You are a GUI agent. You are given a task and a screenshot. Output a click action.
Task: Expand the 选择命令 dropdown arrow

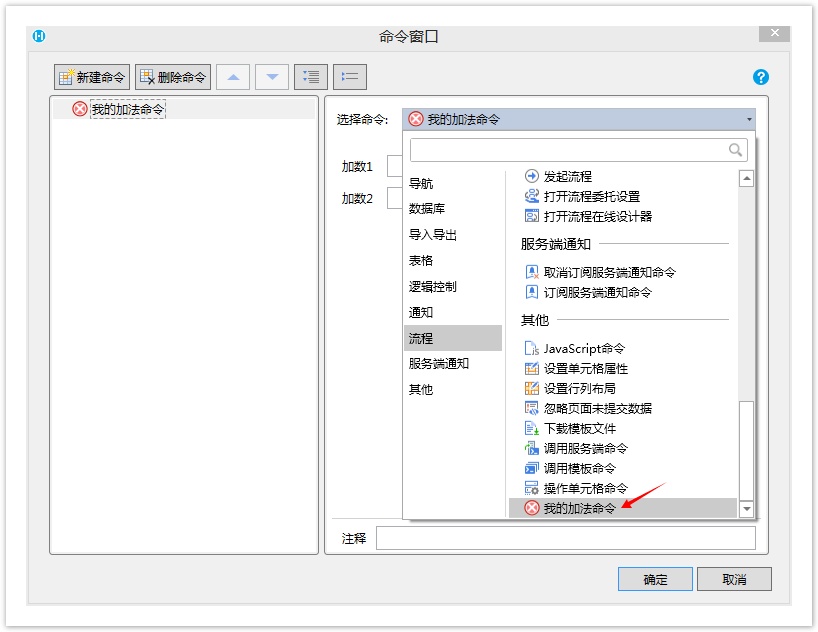point(749,120)
